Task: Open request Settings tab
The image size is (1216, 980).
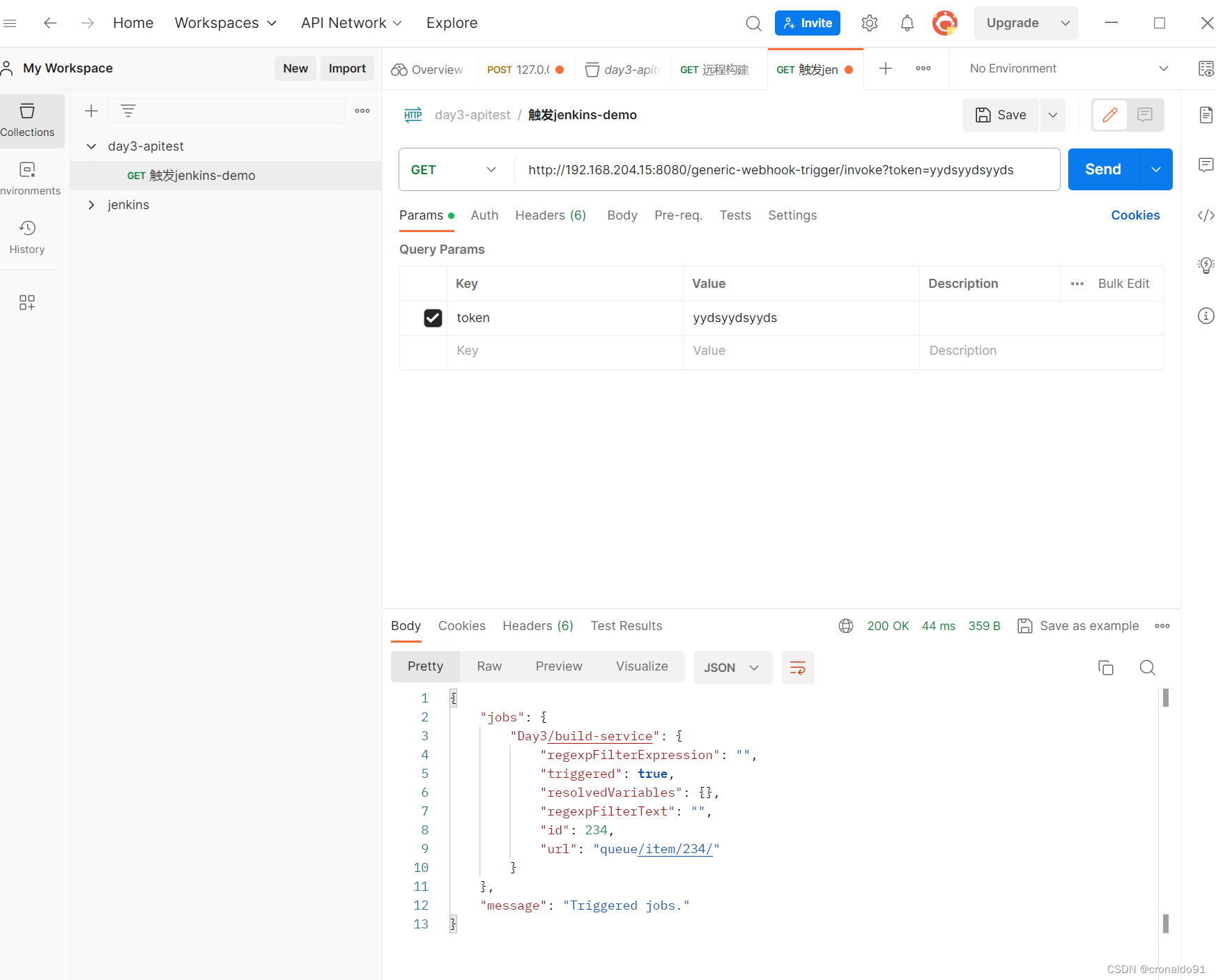Action: coord(792,215)
